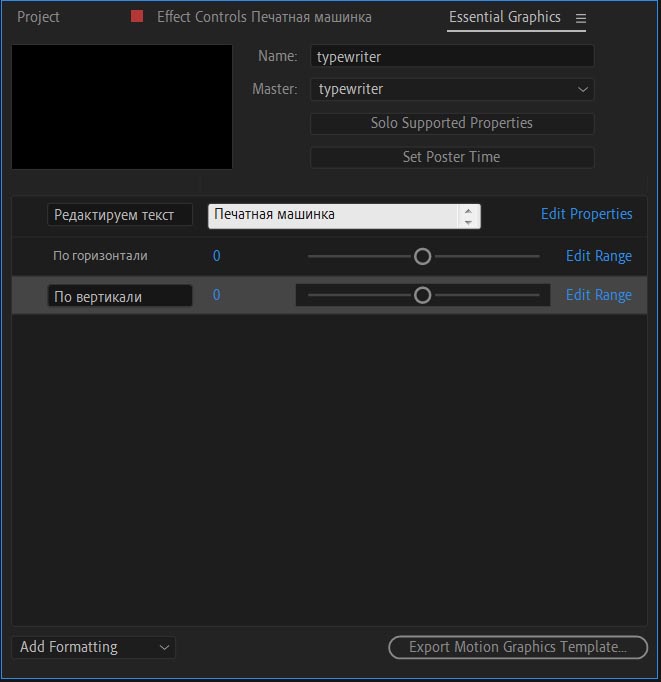Click Export Motion Graphics Template button

518,647
